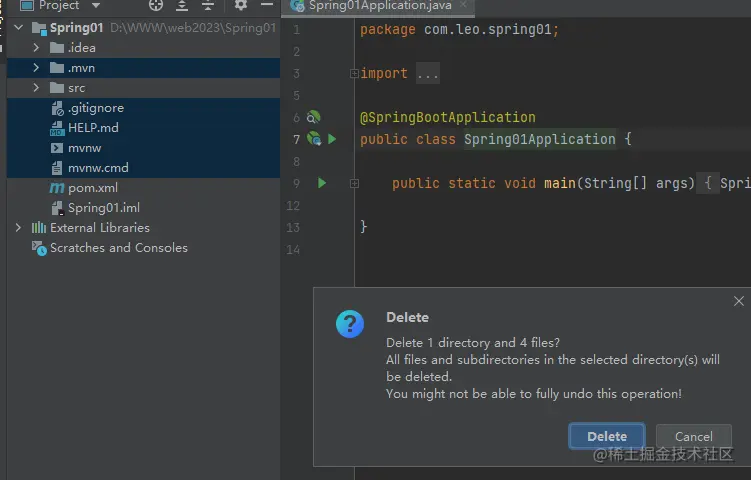Cancel the Delete dialog
The width and height of the screenshot is (751, 480).
(694, 436)
